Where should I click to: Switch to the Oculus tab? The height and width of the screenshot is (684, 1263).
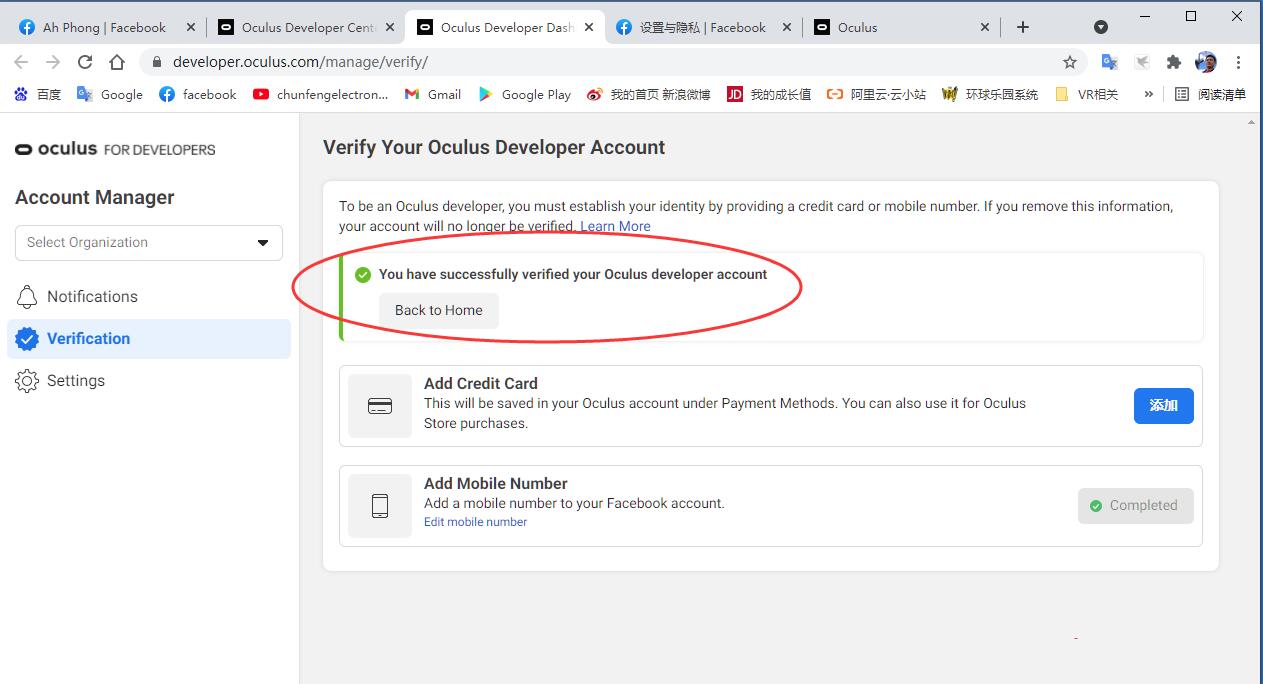(903, 27)
